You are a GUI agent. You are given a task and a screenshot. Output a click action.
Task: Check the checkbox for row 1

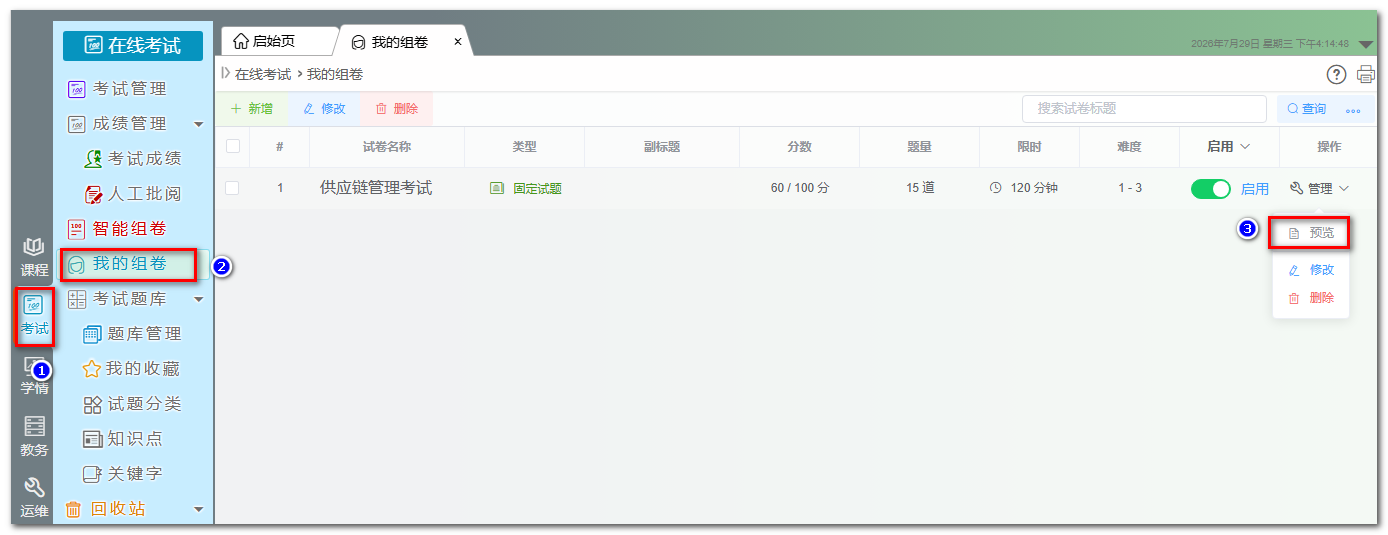pos(233,188)
